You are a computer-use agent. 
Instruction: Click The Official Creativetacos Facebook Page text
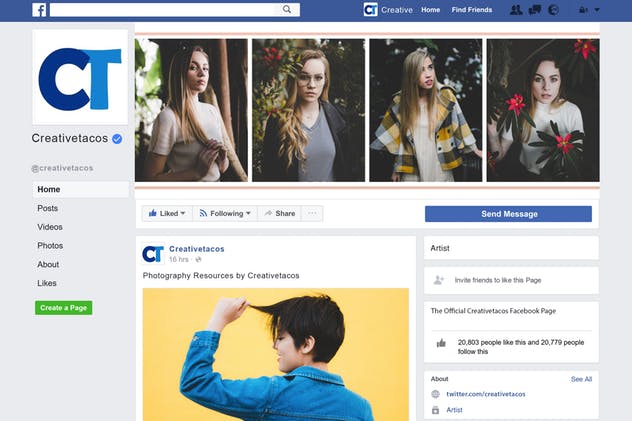coord(493,311)
